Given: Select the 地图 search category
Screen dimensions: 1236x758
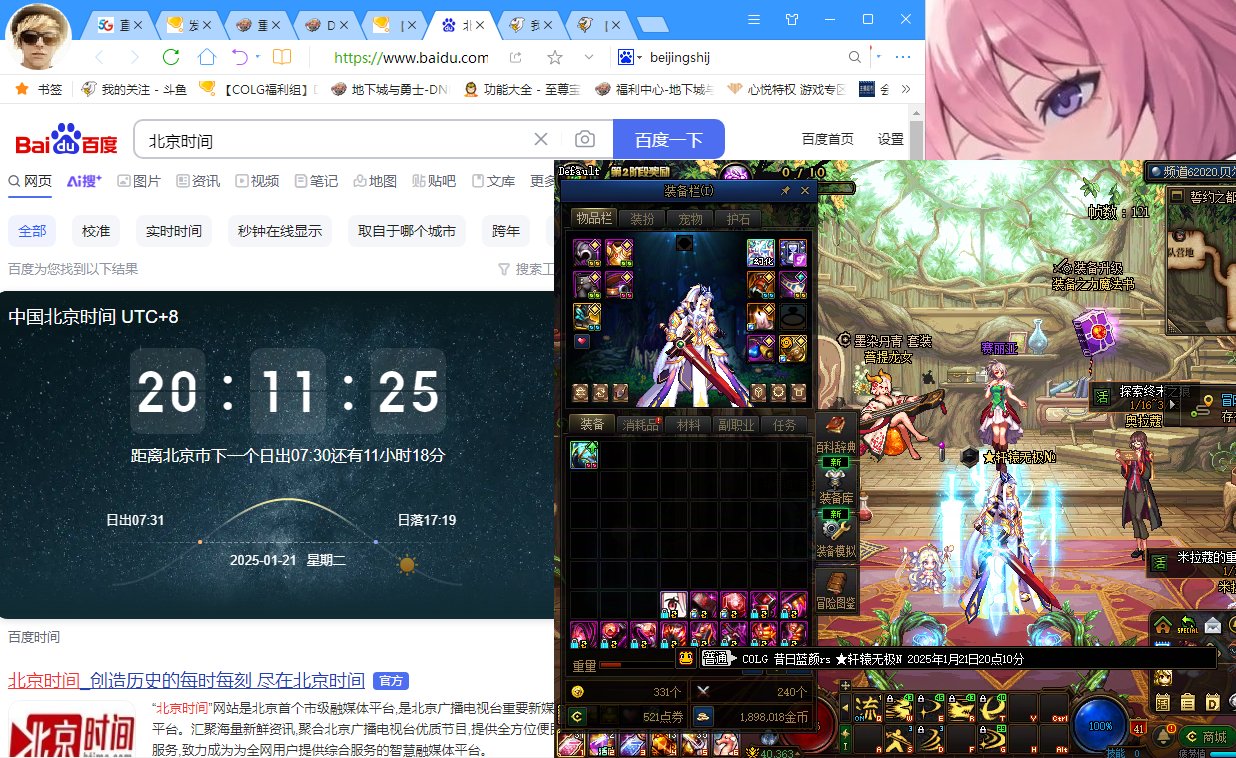Looking at the screenshot, I should coord(375,181).
